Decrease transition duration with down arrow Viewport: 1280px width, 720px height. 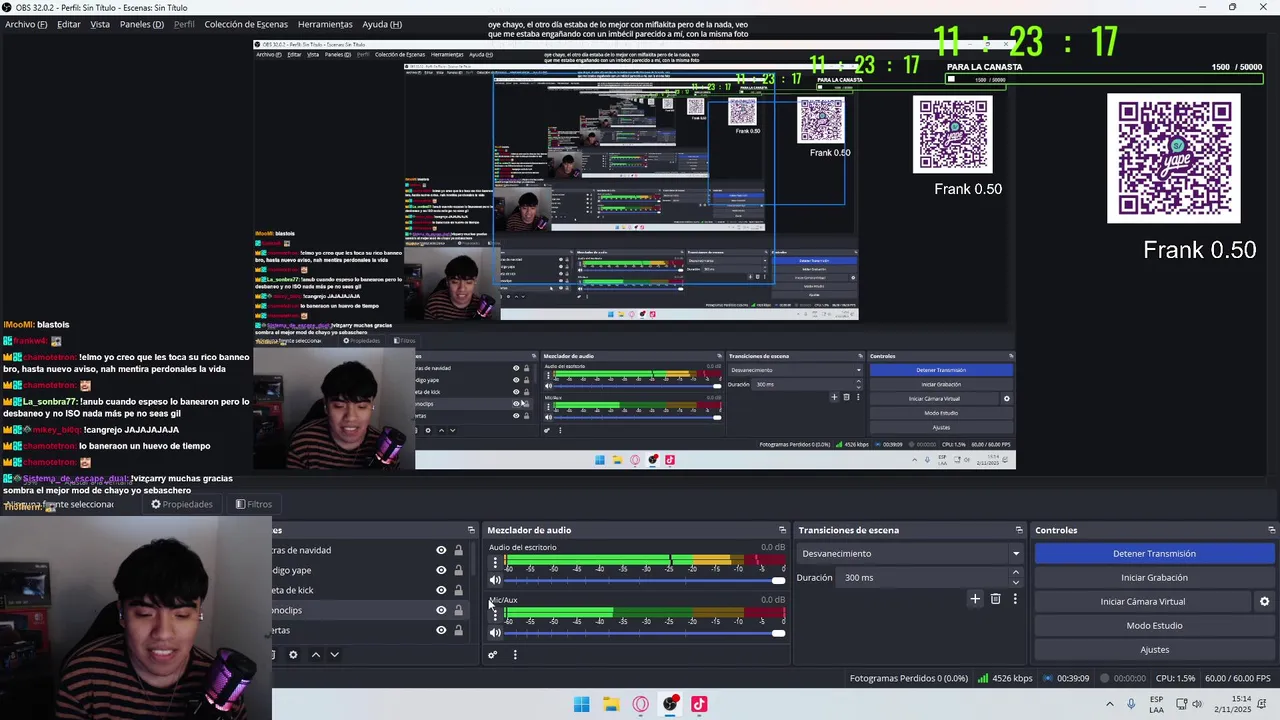pyautogui.click(x=1016, y=582)
